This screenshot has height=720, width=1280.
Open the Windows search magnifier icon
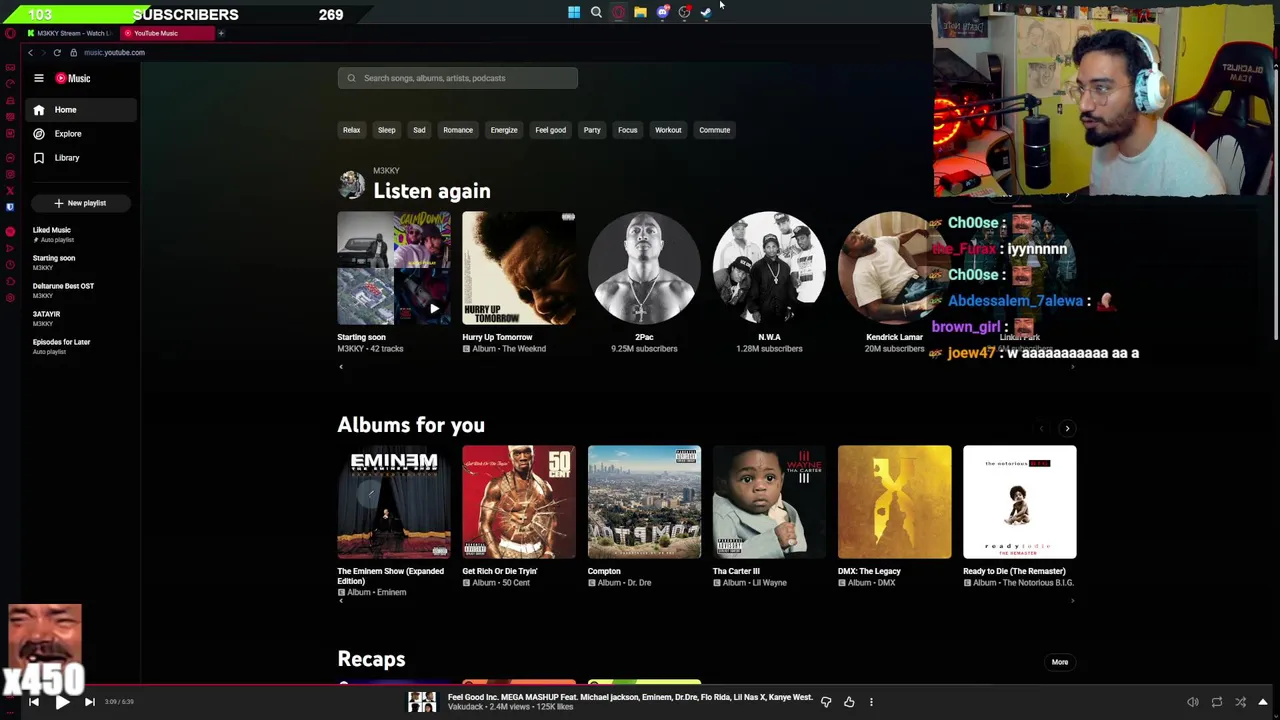point(596,12)
